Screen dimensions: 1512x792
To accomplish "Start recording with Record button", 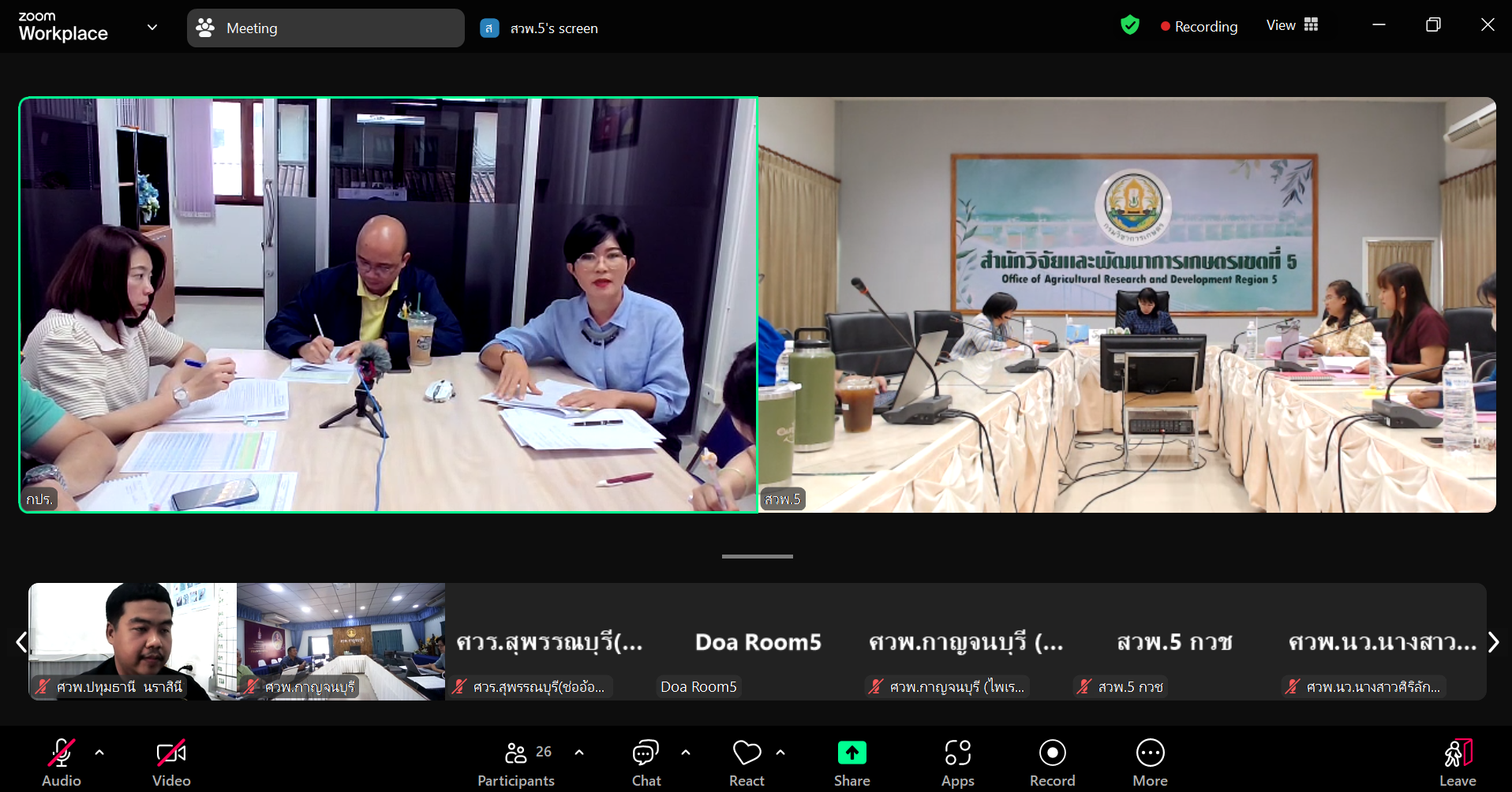I will click(1053, 762).
